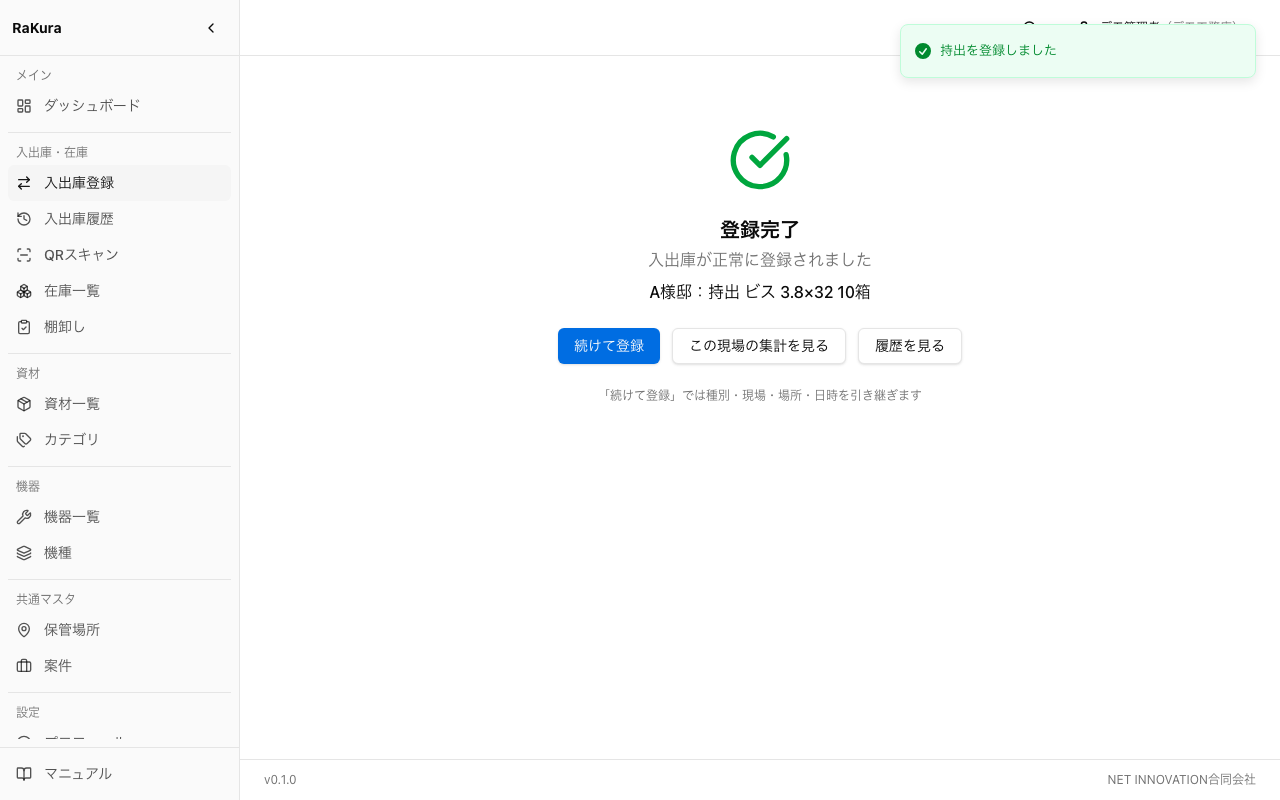
Task: Open 入出庫履歴 from the sidebar
Action: click(119, 219)
